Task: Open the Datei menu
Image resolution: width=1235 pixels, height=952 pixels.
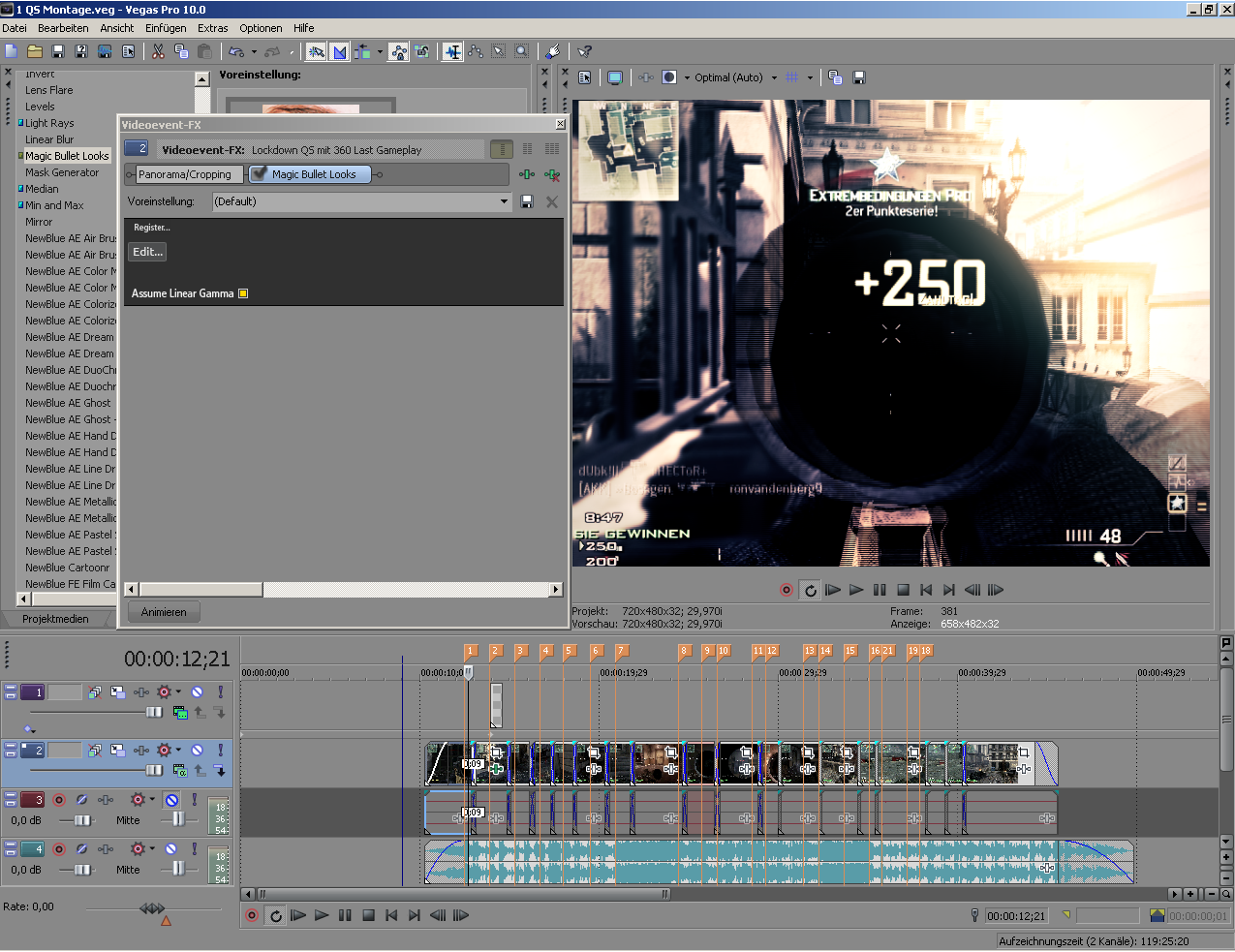Action: [x=15, y=28]
